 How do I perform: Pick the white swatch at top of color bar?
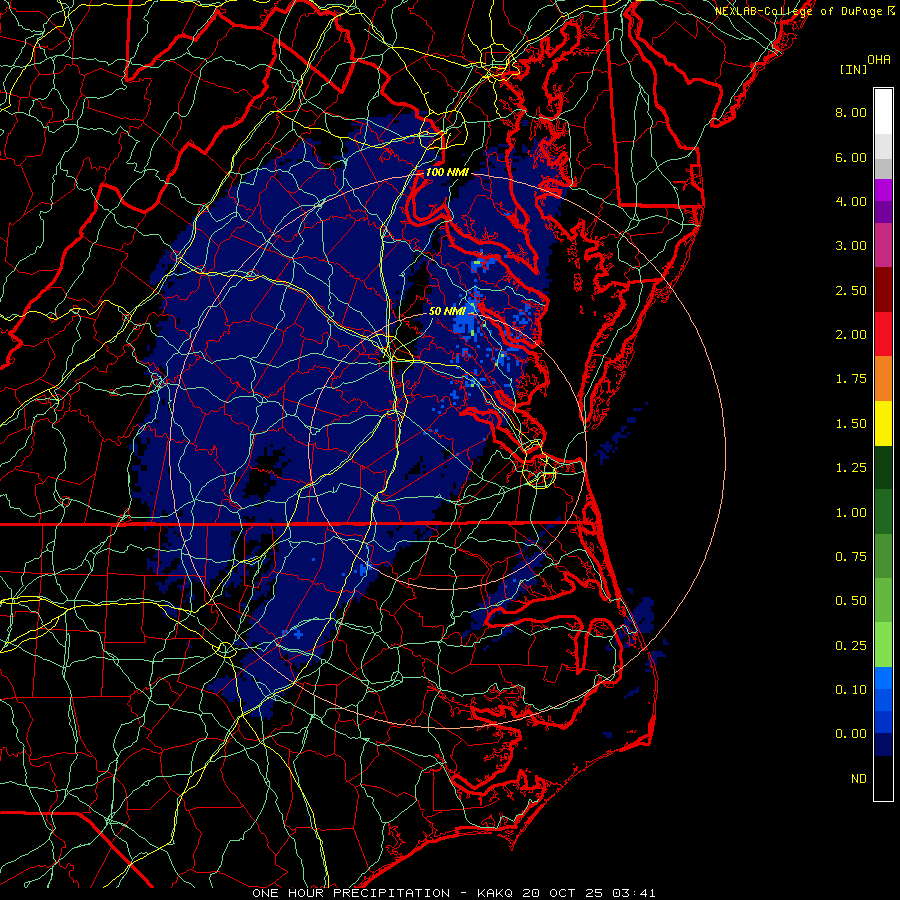point(883,112)
